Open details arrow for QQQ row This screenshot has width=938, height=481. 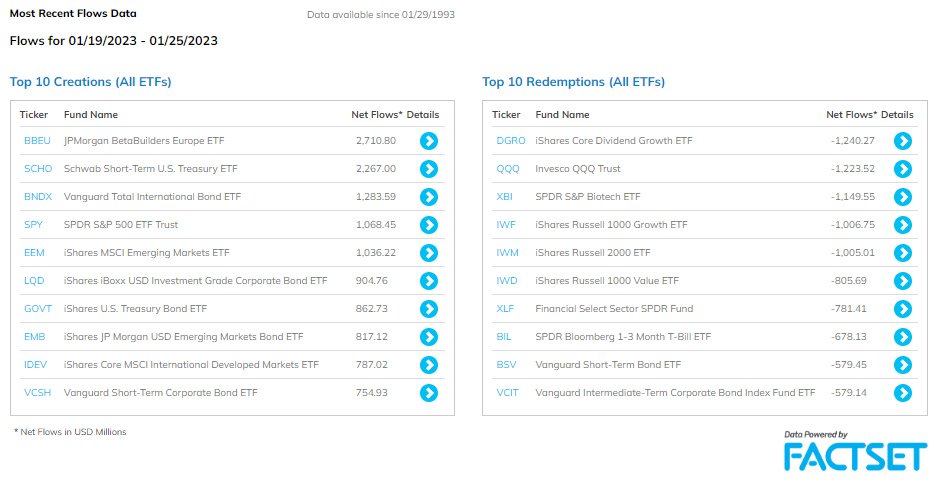903,169
